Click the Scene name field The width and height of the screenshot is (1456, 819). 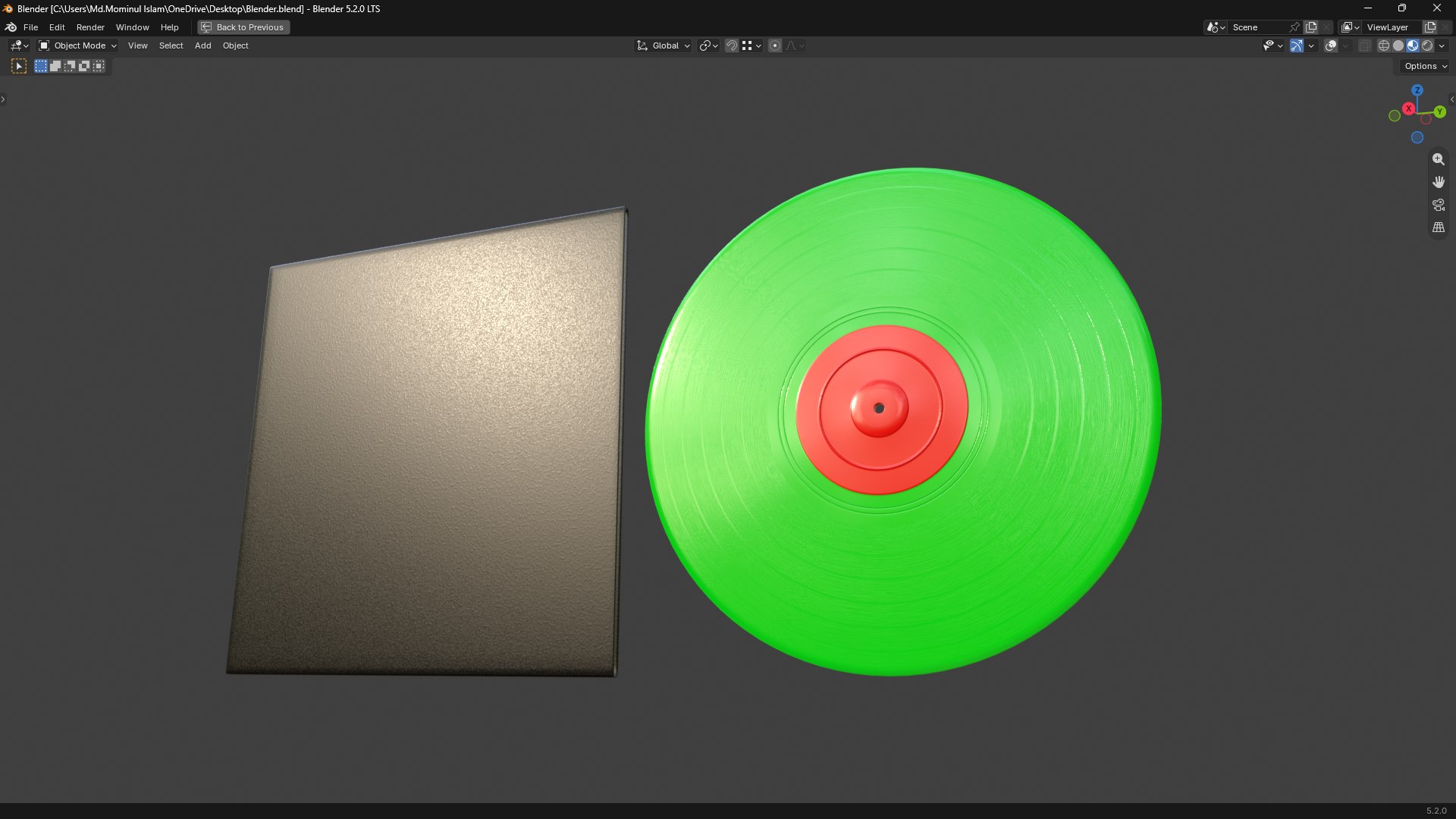click(1259, 27)
